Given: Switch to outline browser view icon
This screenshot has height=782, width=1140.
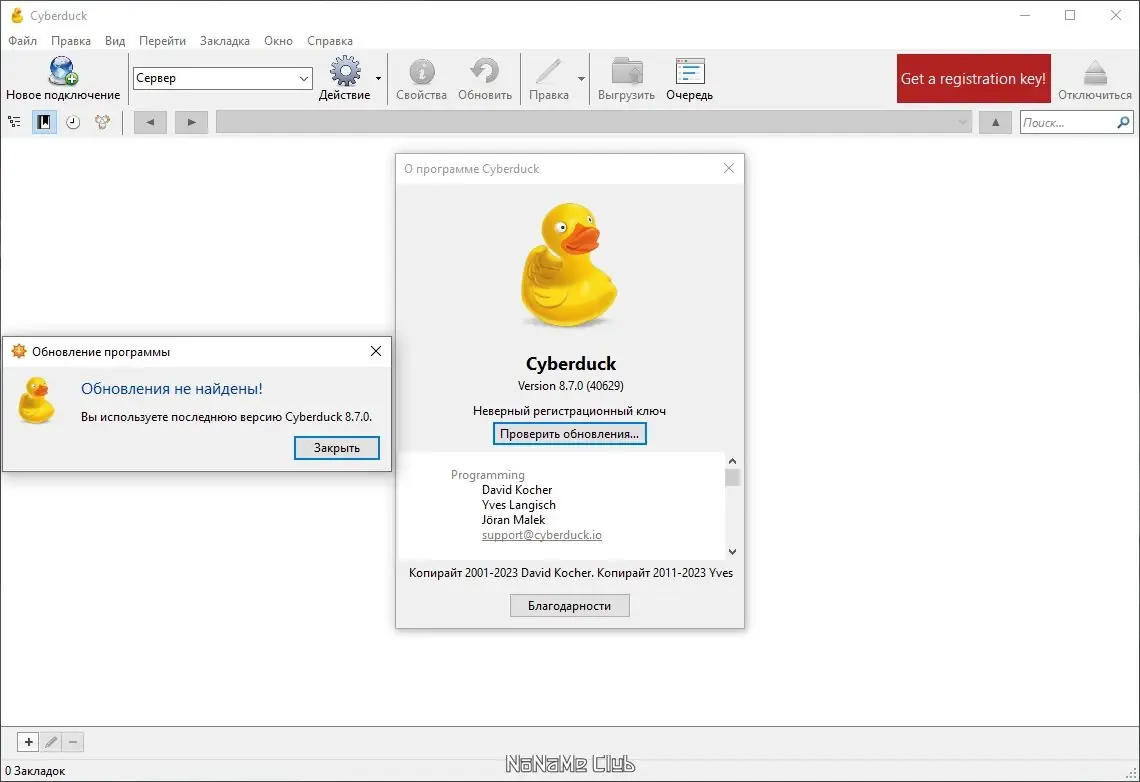Looking at the screenshot, I should [x=15, y=122].
